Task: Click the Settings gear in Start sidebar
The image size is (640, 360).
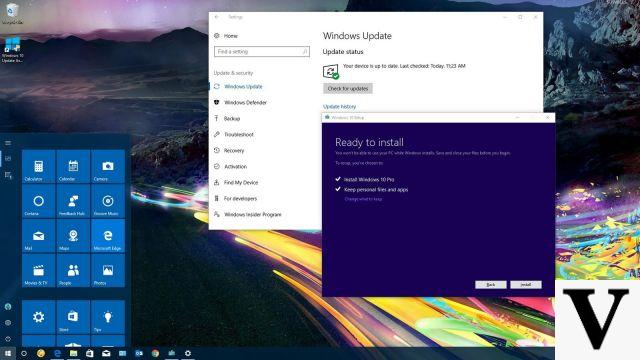Action: point(8,322)
